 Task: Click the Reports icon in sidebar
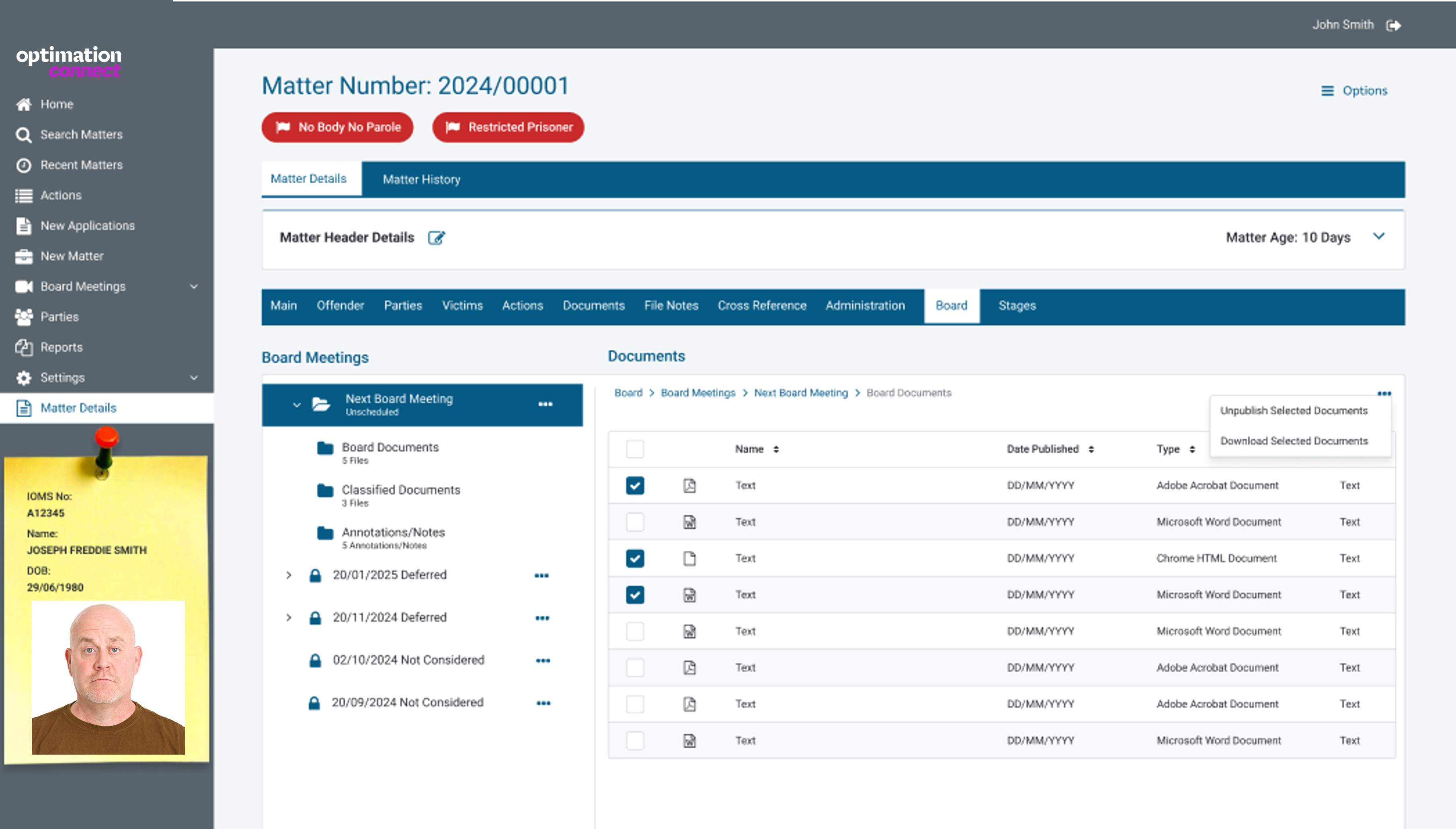(x=23, y=347)
